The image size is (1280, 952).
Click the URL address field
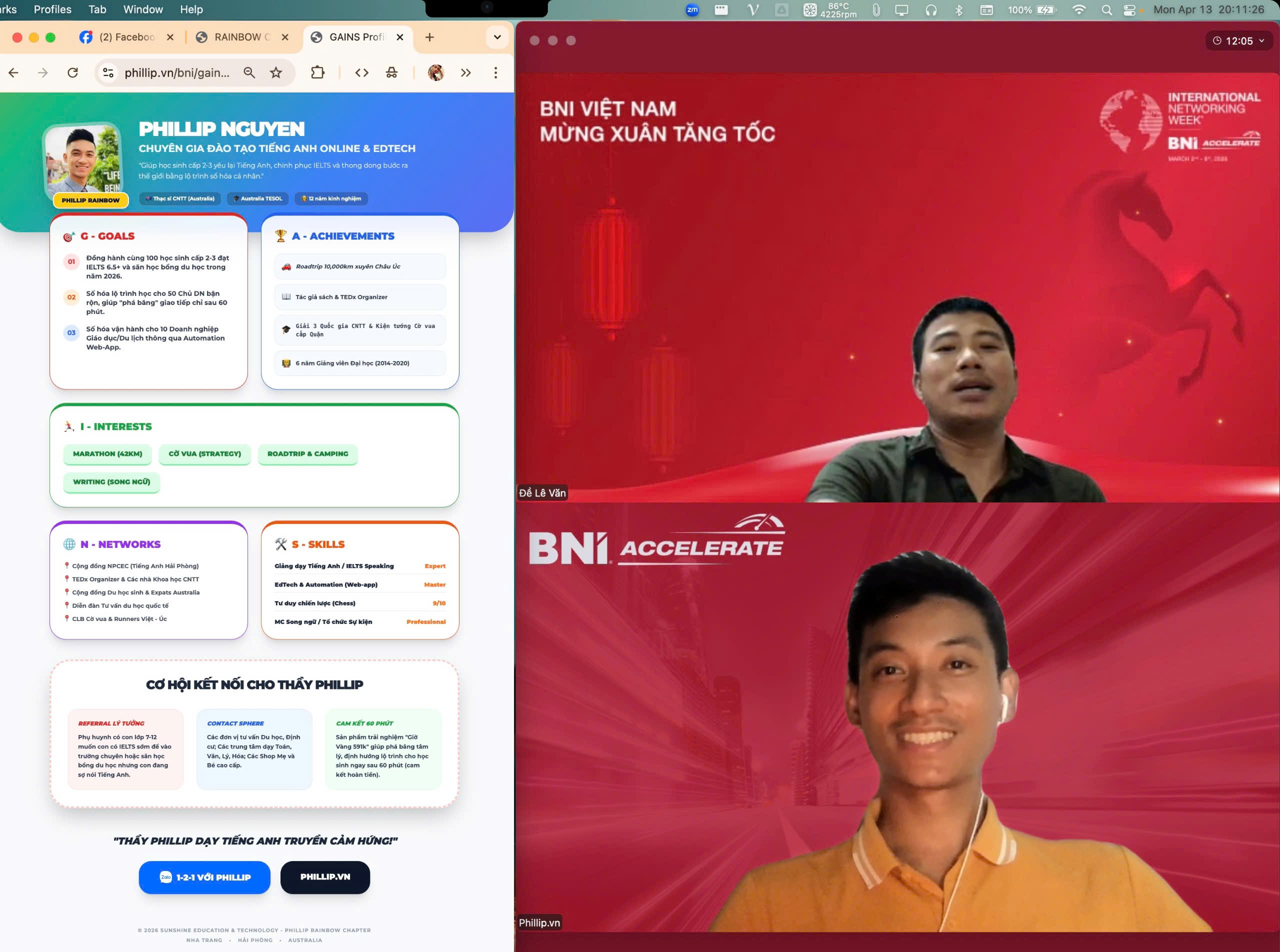click(177, 72)
